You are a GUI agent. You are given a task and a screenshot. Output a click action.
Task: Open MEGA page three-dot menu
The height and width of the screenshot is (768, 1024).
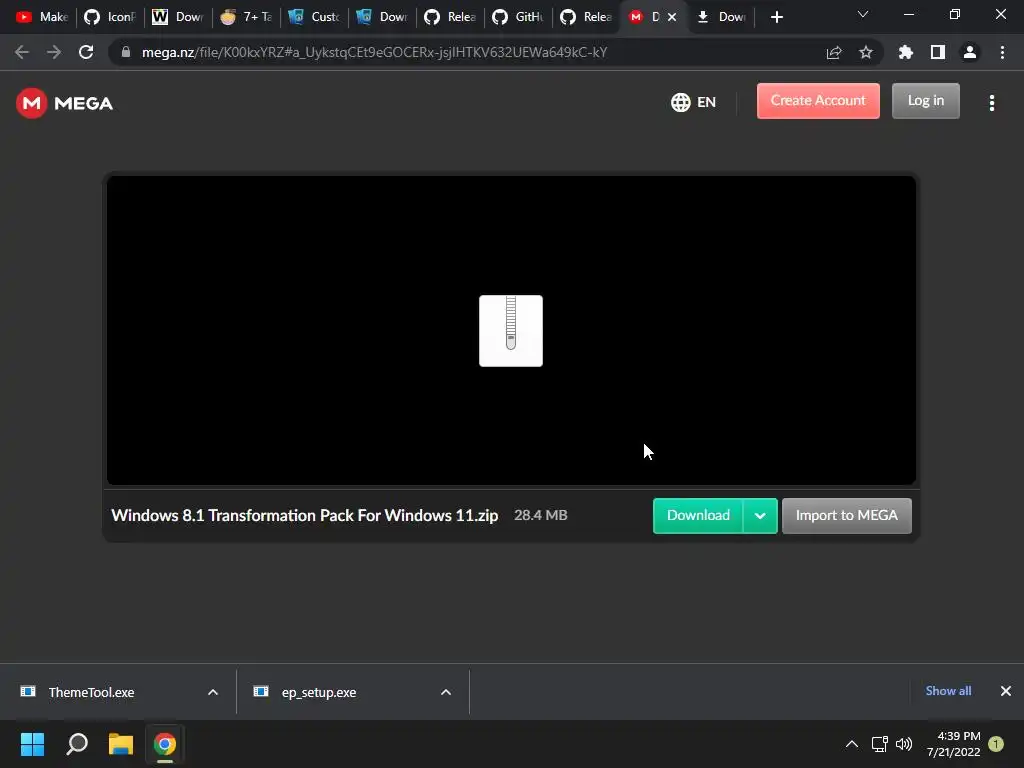991,103
